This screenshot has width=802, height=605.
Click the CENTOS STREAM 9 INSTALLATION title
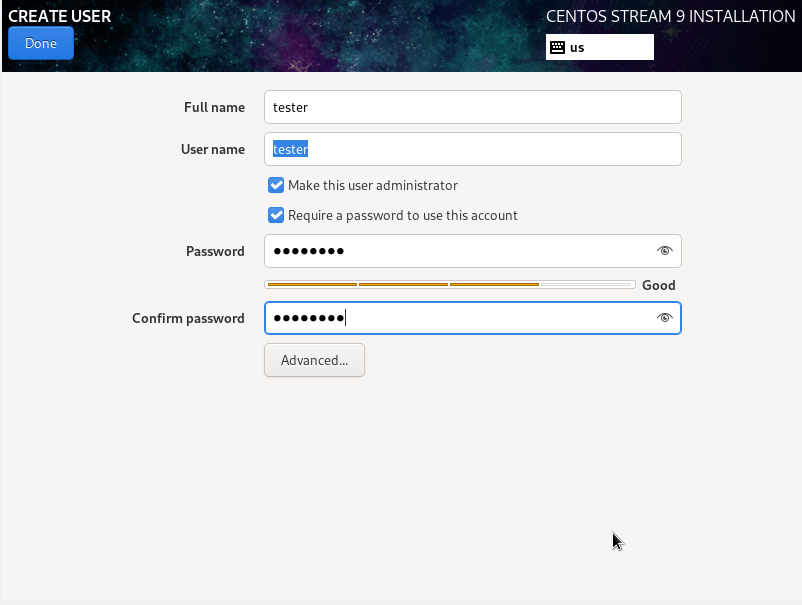coord(671,16)
